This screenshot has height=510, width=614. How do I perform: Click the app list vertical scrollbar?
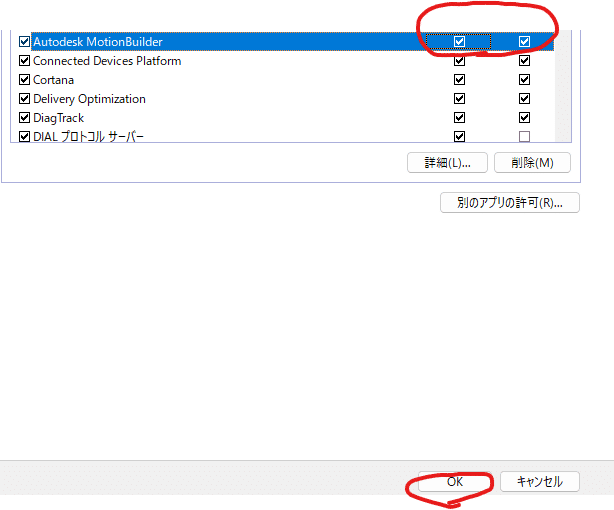(x=563, y=86)
